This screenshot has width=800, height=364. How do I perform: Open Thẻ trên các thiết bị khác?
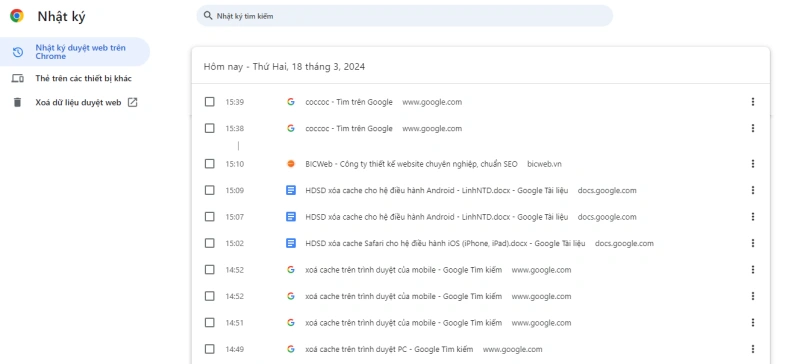84,79
